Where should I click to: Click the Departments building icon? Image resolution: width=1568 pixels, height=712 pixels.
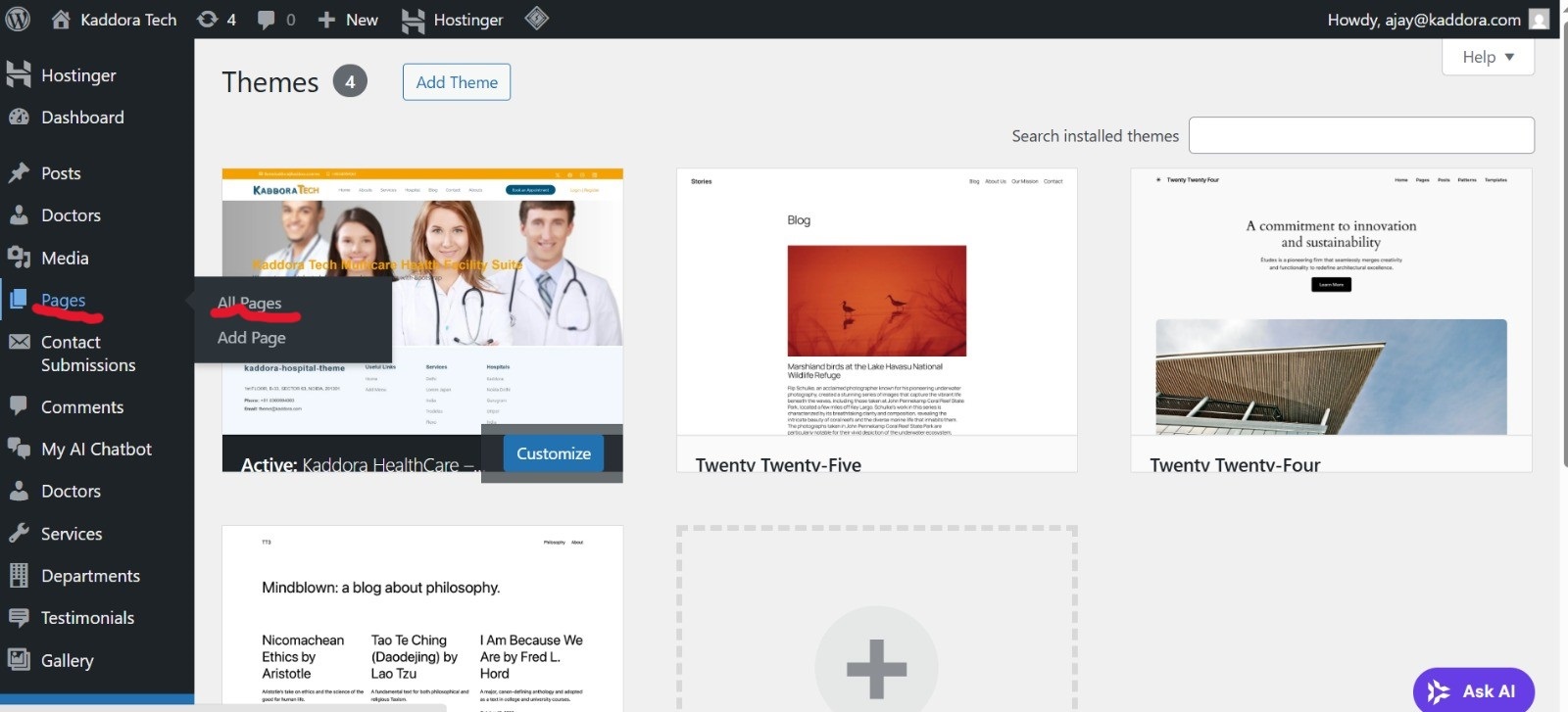(x=19, y=576)
